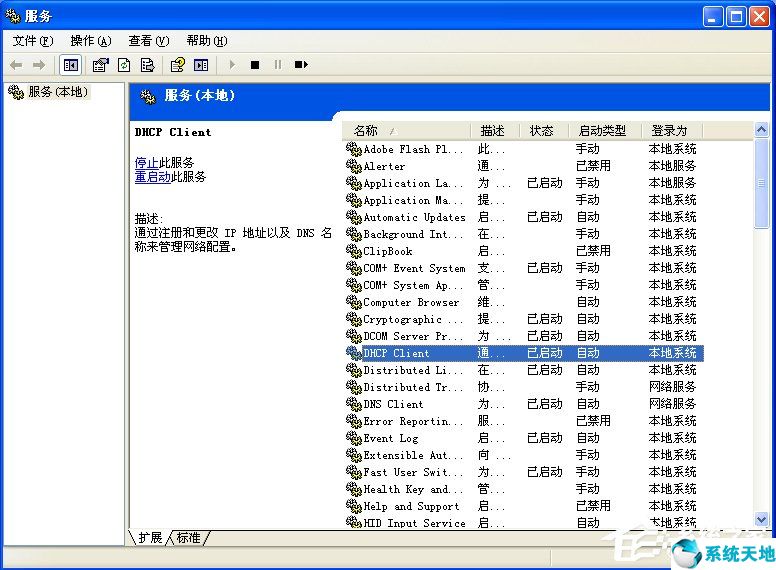
Task: Click the Help and Support service name
Action: pos(411,506)
